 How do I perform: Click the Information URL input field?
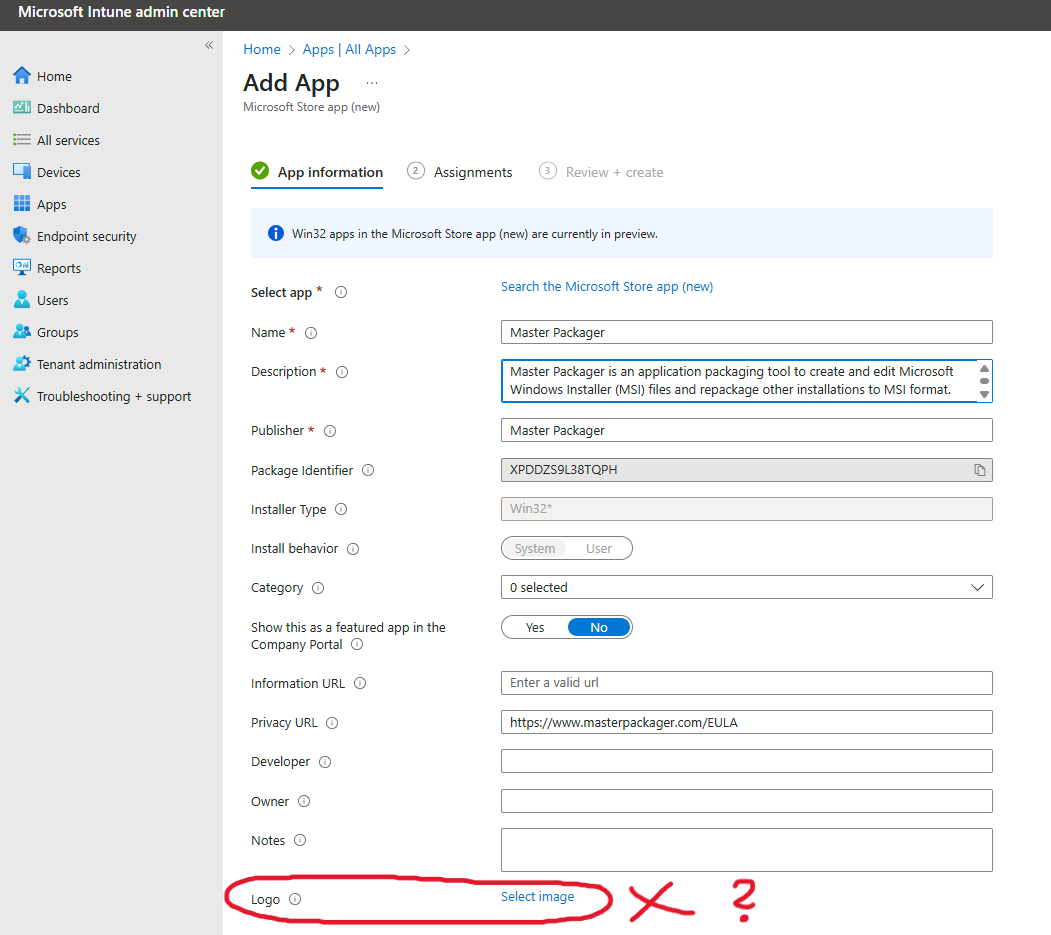(746, 683)
